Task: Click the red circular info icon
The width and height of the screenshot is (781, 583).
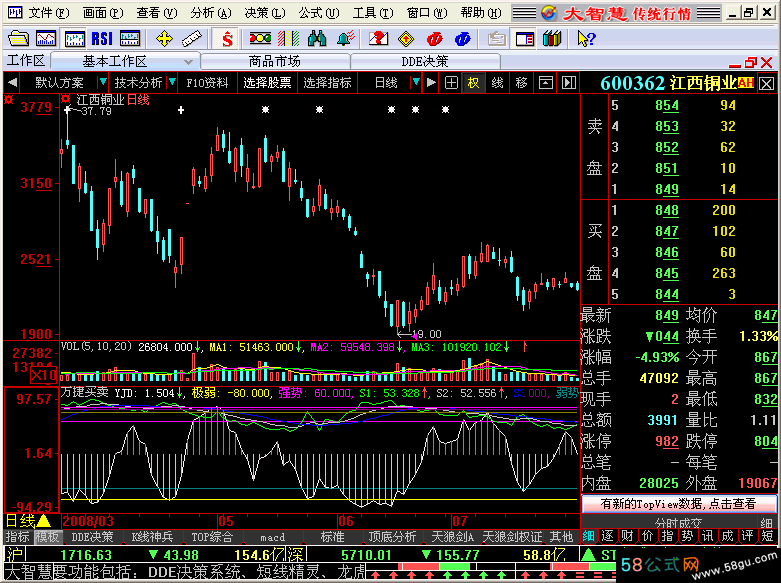Action: pos(434,38)
